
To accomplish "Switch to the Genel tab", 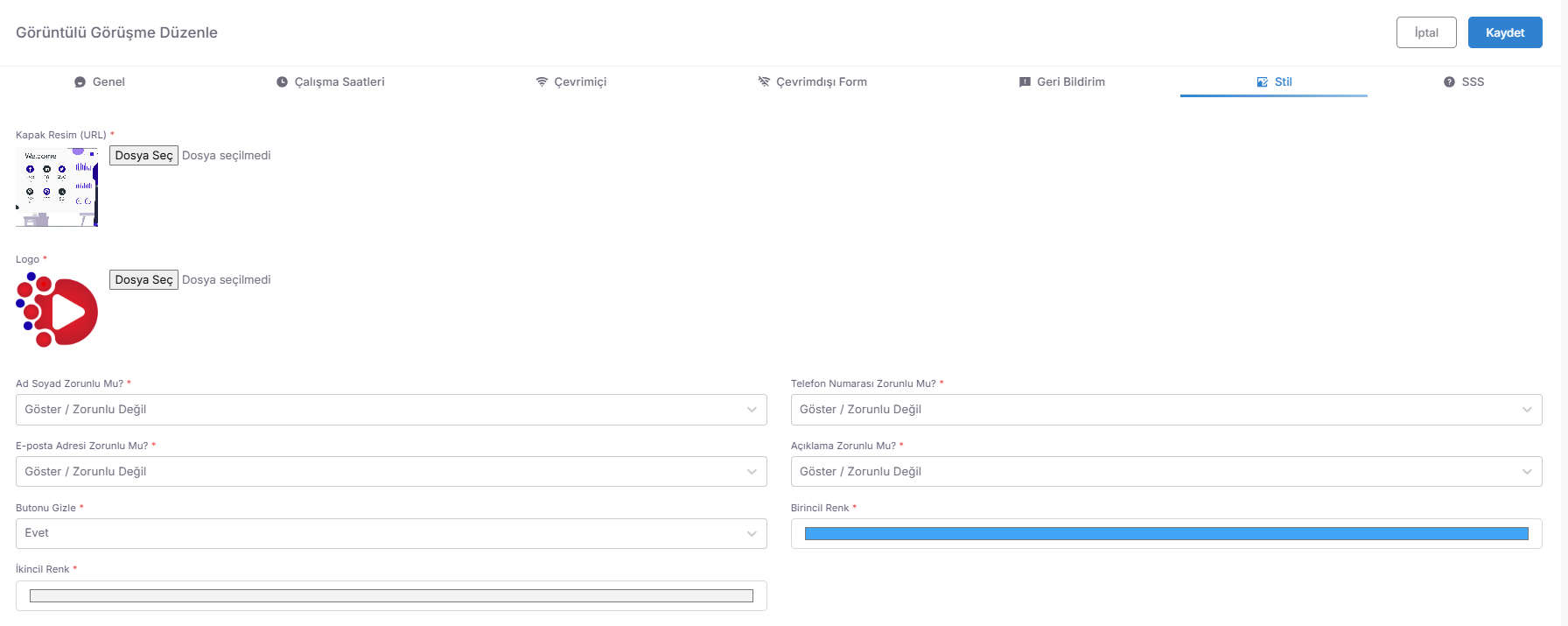I will point(100,82).
